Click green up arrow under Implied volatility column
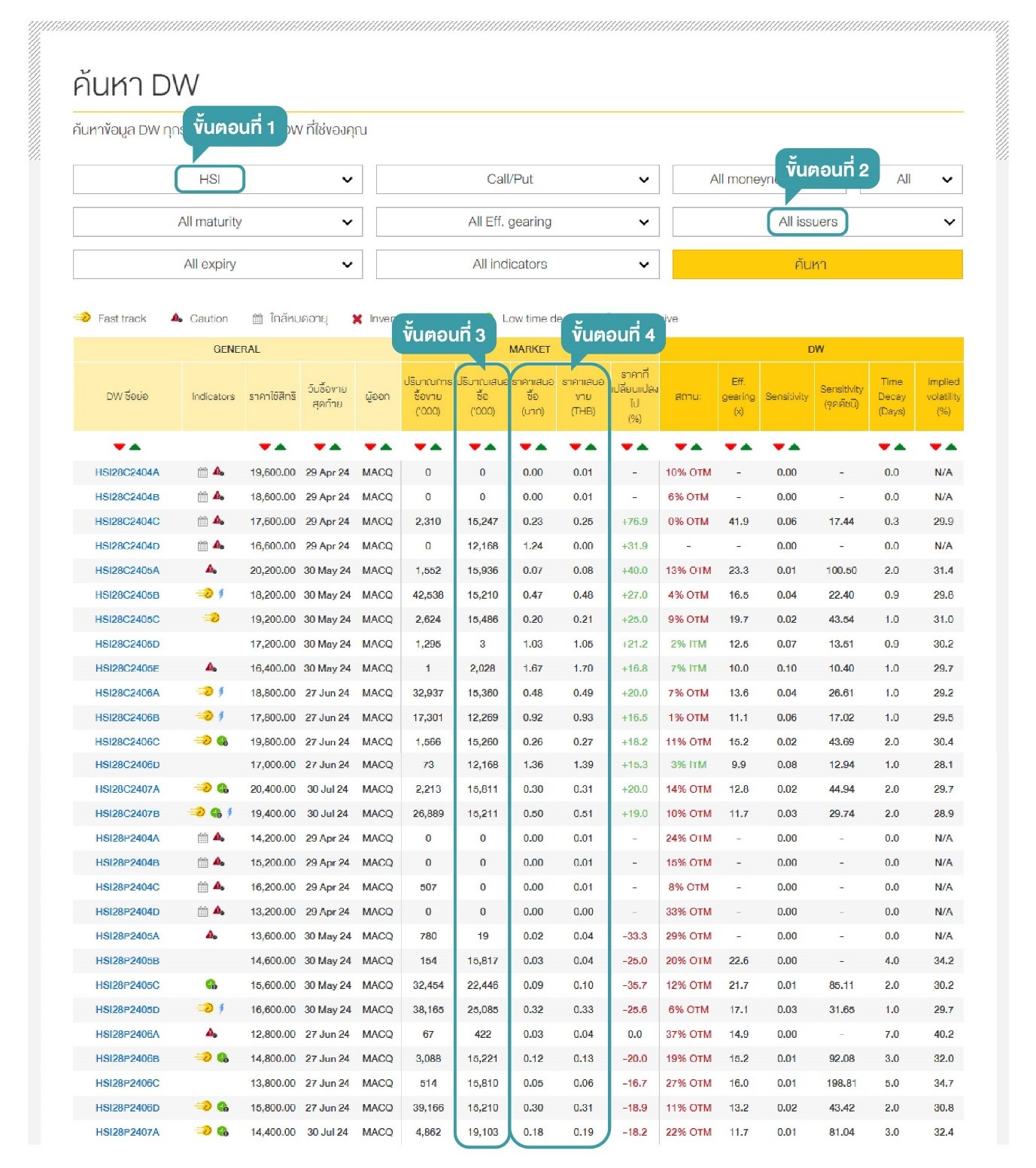1036x1168 pixels. coord(952,447)
